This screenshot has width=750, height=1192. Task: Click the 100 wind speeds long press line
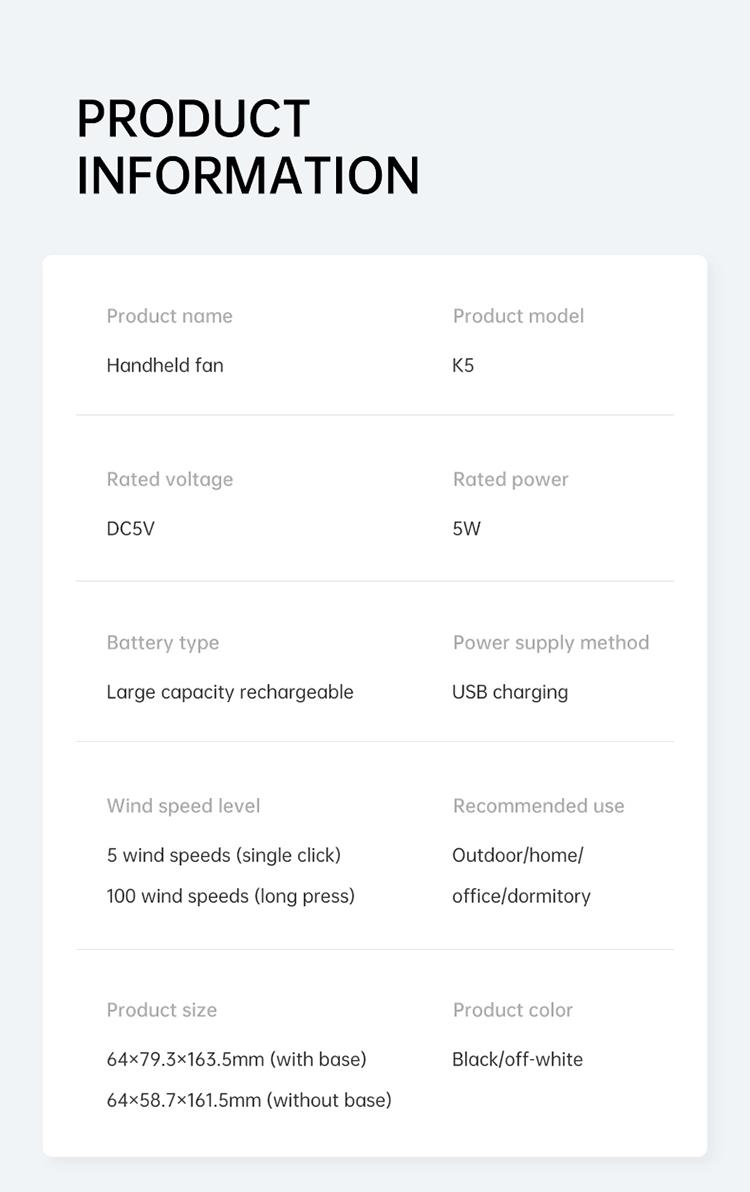(230, 896)
